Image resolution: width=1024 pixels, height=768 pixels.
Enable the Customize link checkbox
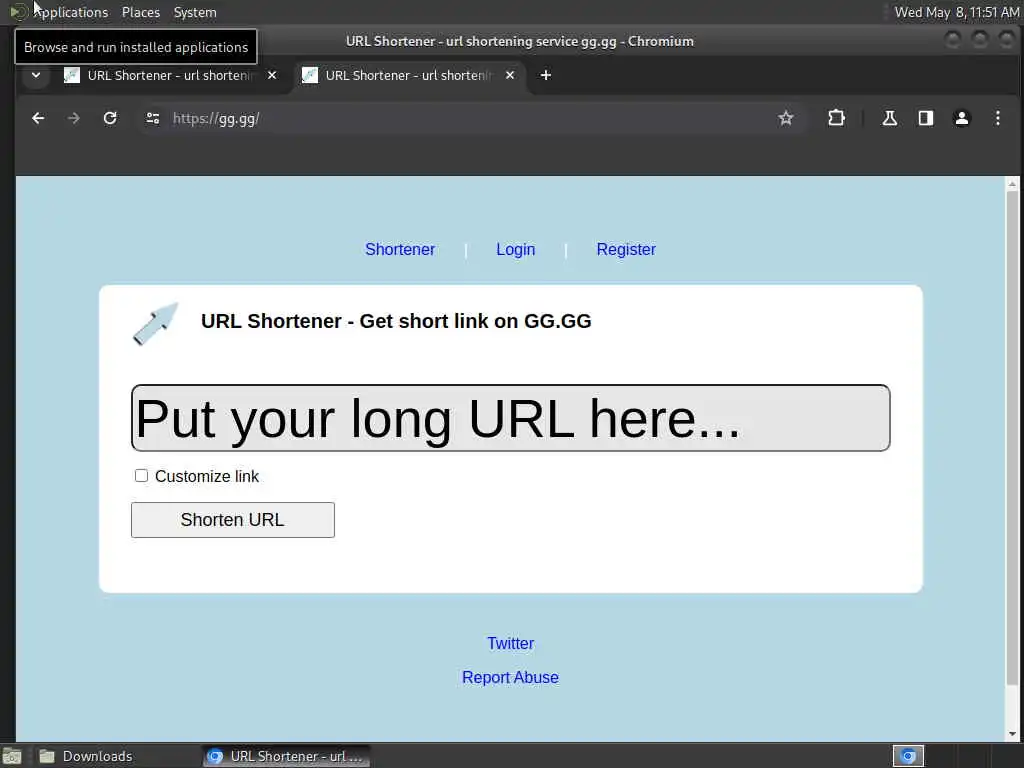pos(141,475)
